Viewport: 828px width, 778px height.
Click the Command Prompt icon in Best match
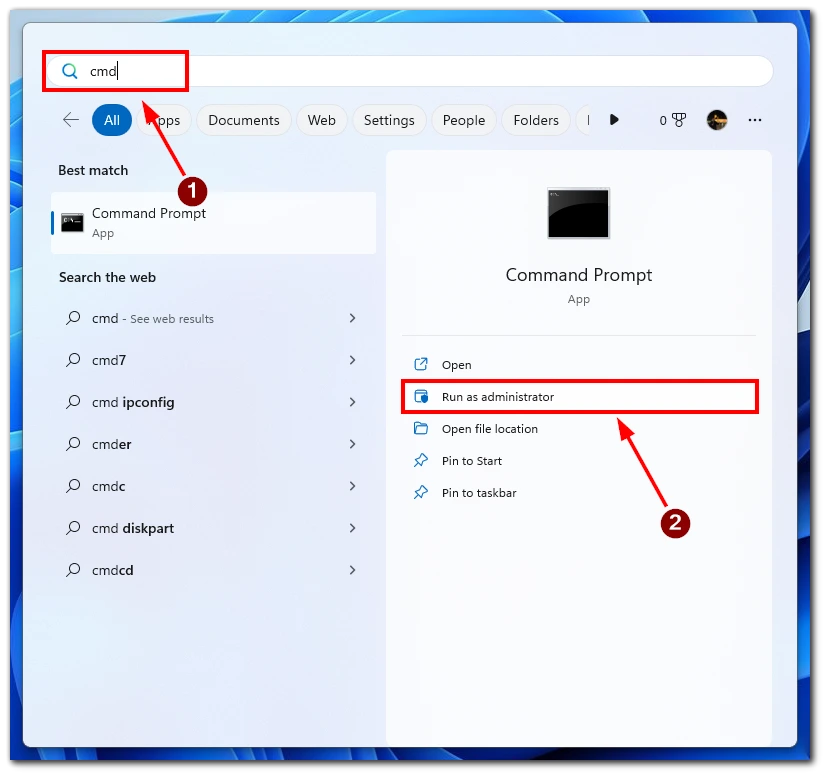(x=72, y=222)
